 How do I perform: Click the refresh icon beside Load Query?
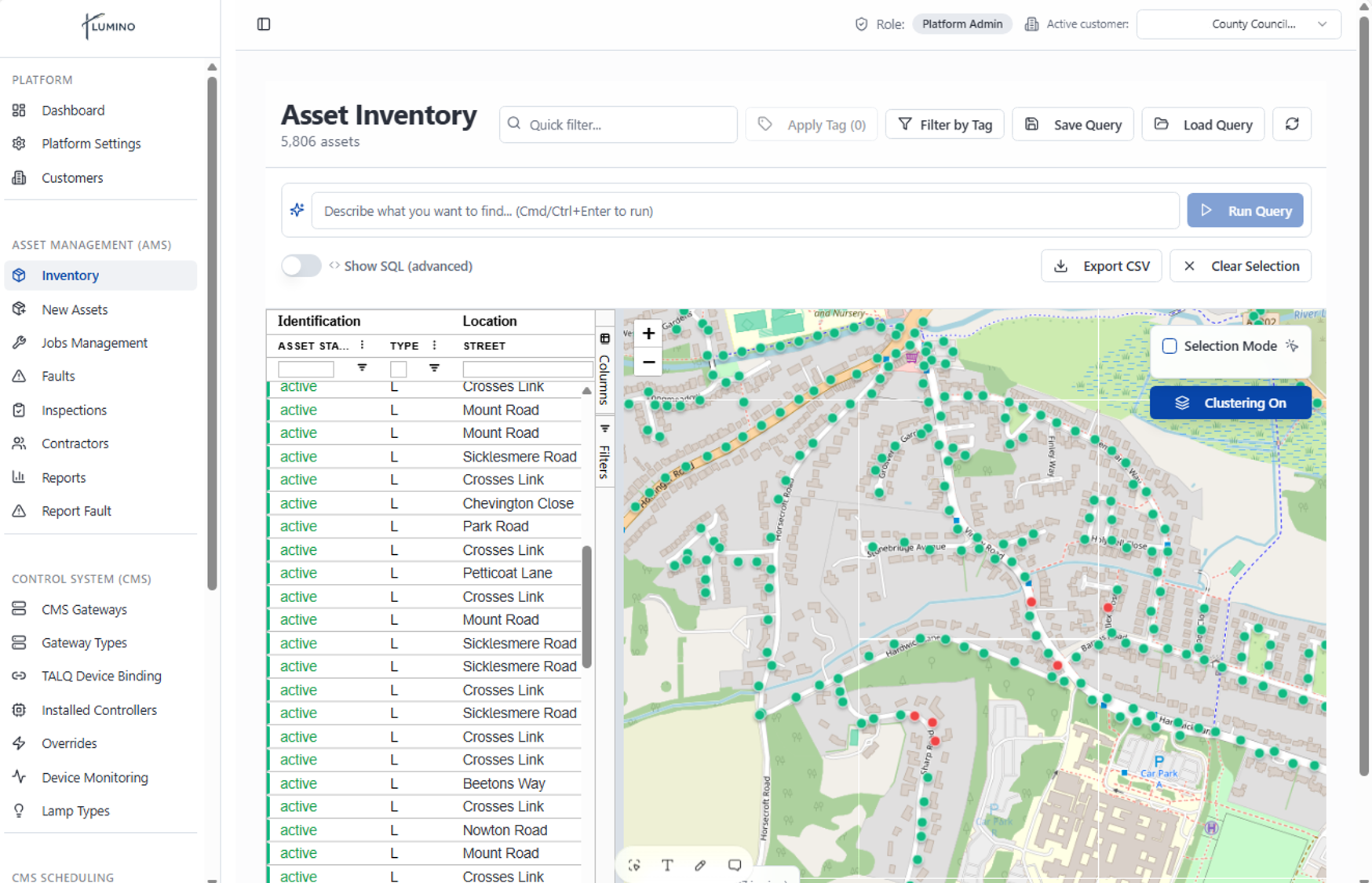coord(1292,124)
